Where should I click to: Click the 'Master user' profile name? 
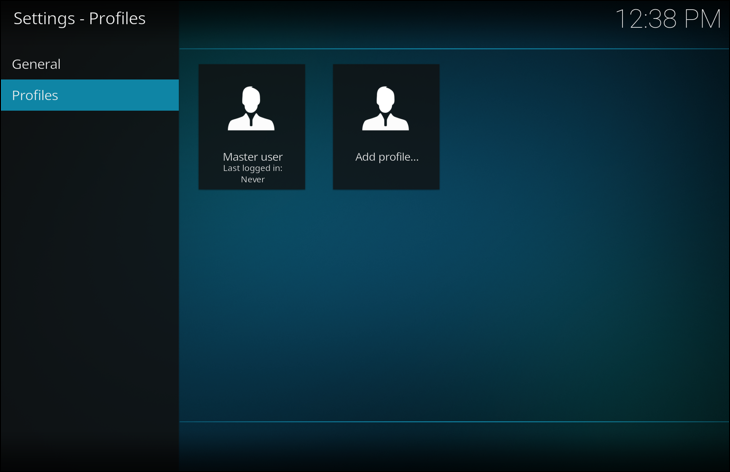coord(252,157)
